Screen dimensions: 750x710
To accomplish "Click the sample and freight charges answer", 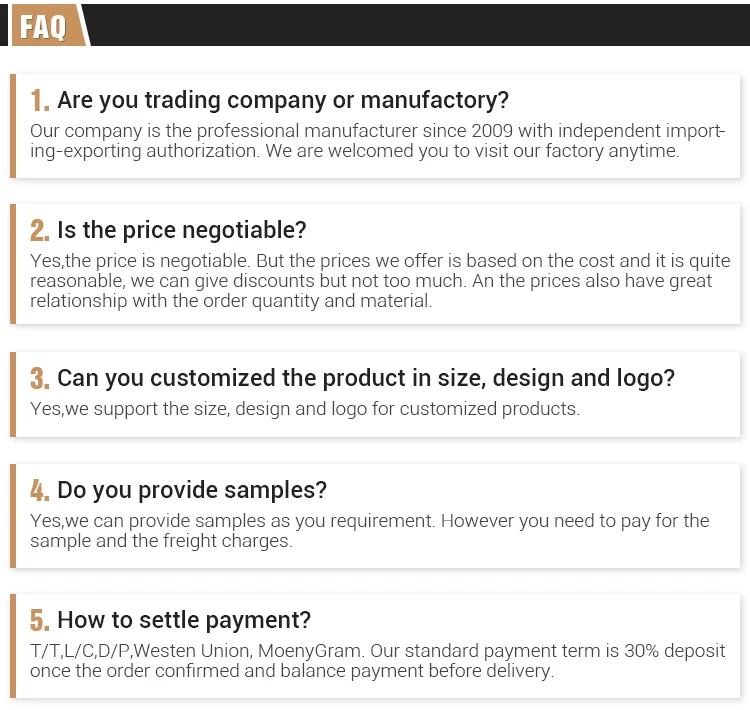I will coord(370,531).
